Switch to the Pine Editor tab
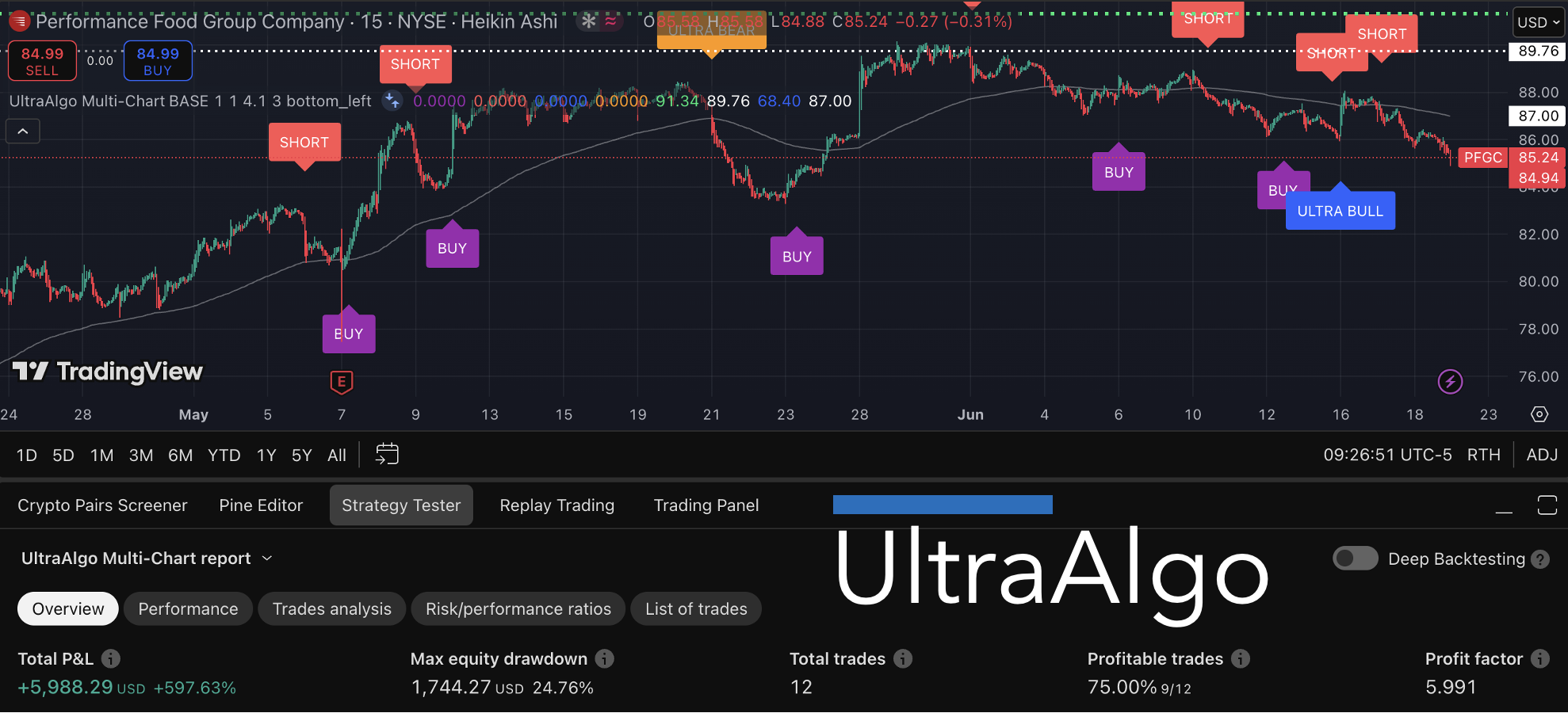 (x=261, y=505)
